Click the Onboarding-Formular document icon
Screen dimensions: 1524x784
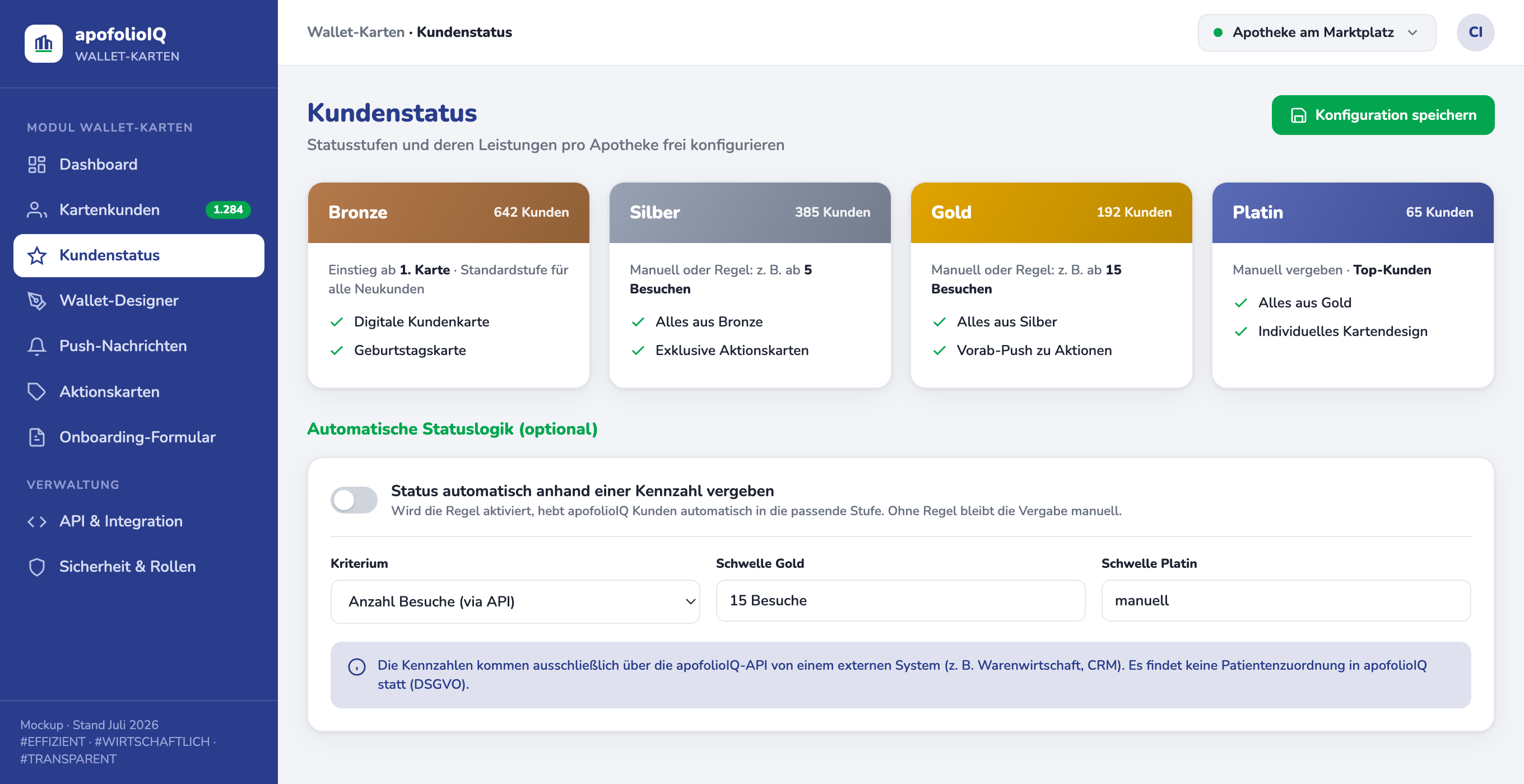coord(36,437)
